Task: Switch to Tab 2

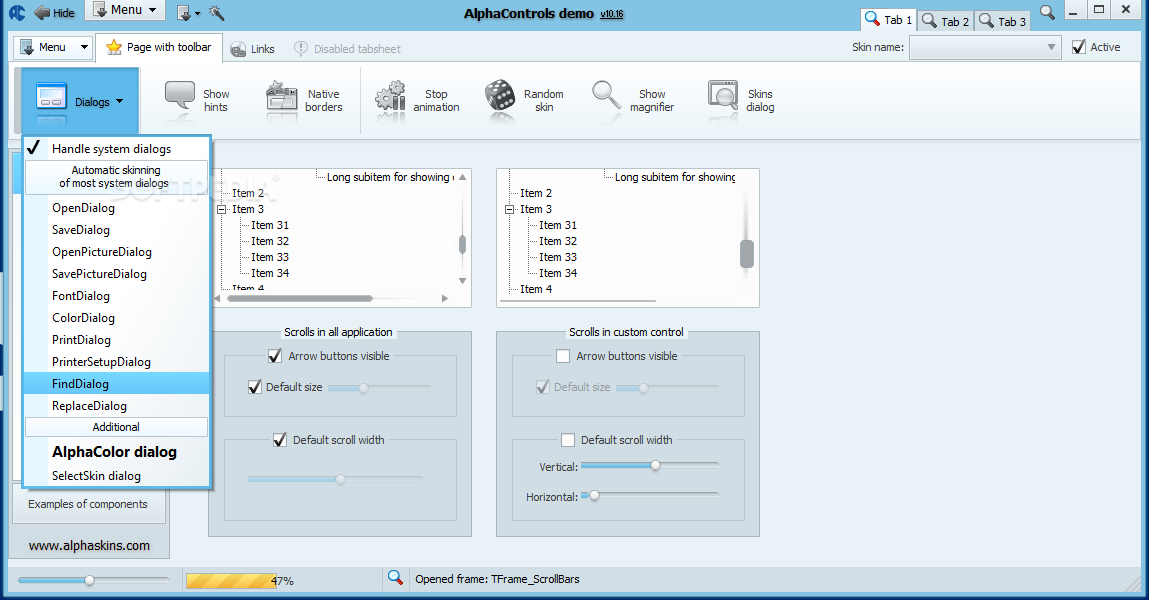Action: point(945,21)
